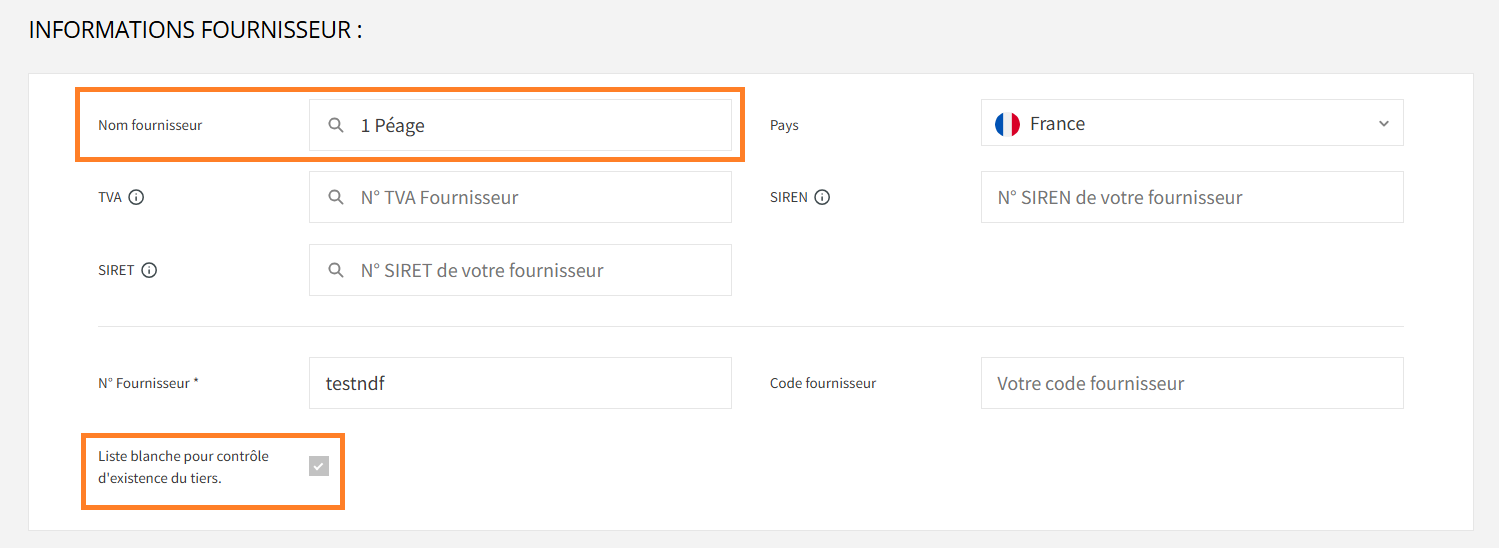Focus the '1 Péage' supplier name field
Viewport: 1499px width, 548px height.
(540, 125)
